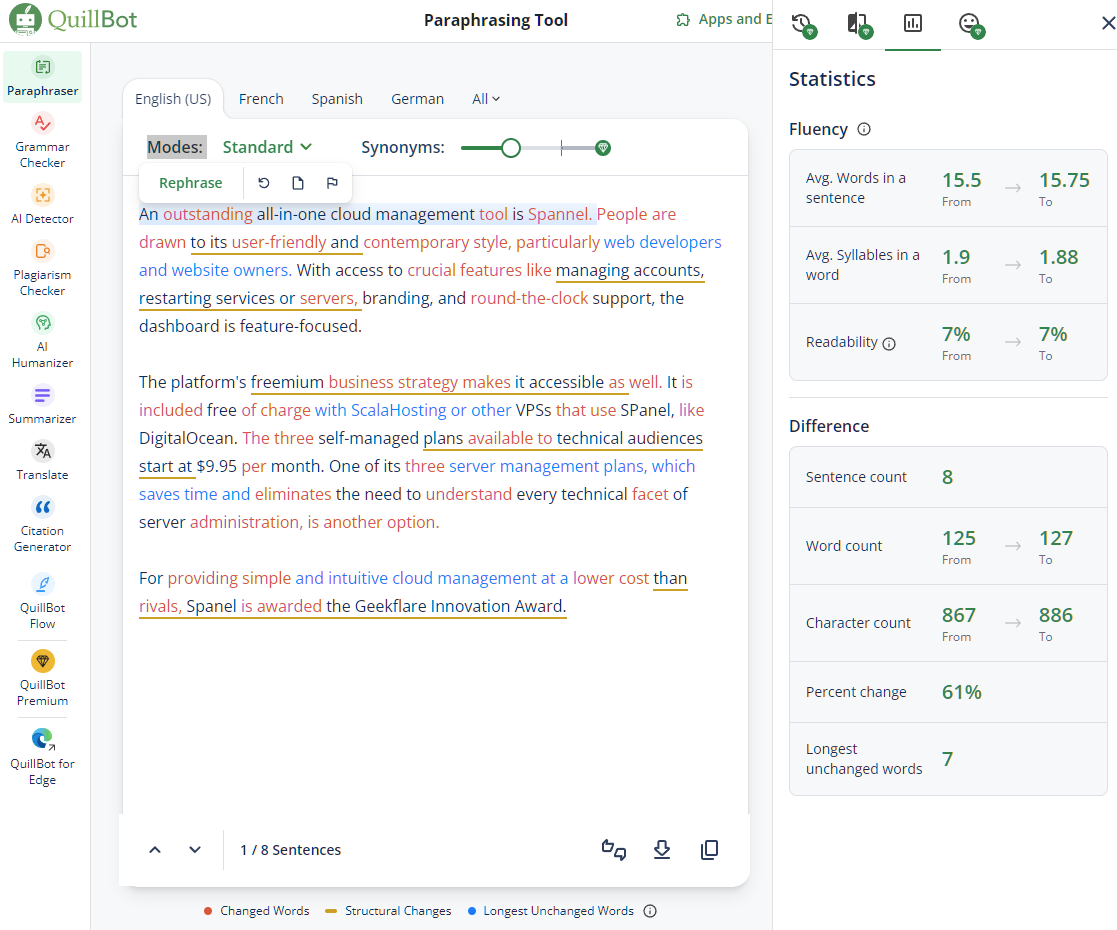This screenshot has width=1117, height=930.
Task: Click the document icon in the Rephrase popup
Action: (298, 183)
